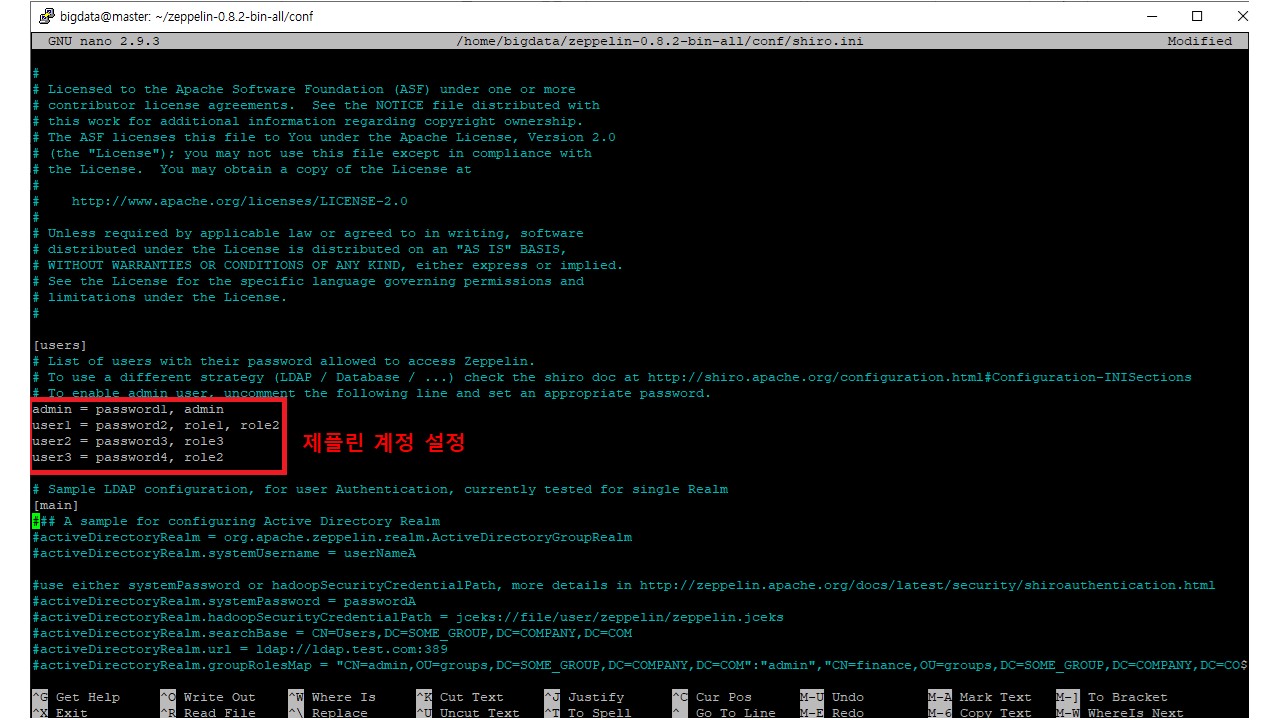Click the 'user3 = password4, role2' line

pos(128,457)
